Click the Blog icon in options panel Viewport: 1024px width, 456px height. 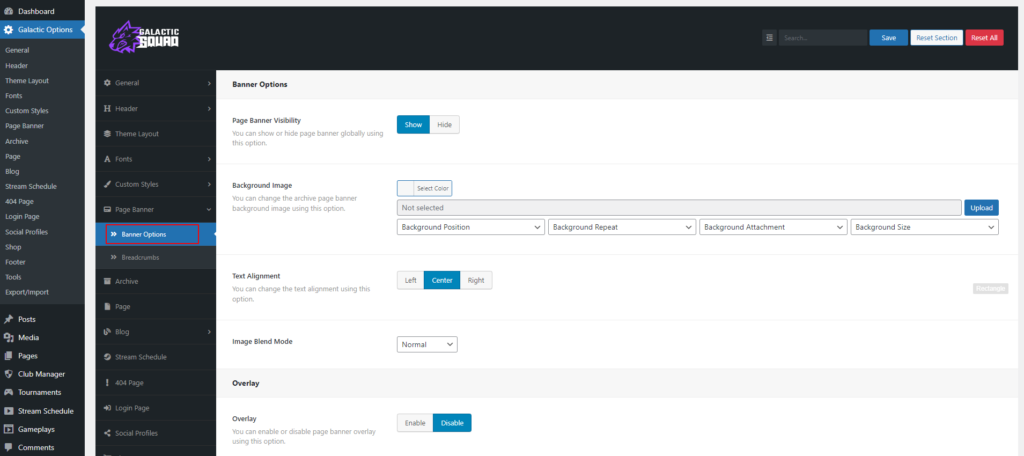tap(108, 332)
